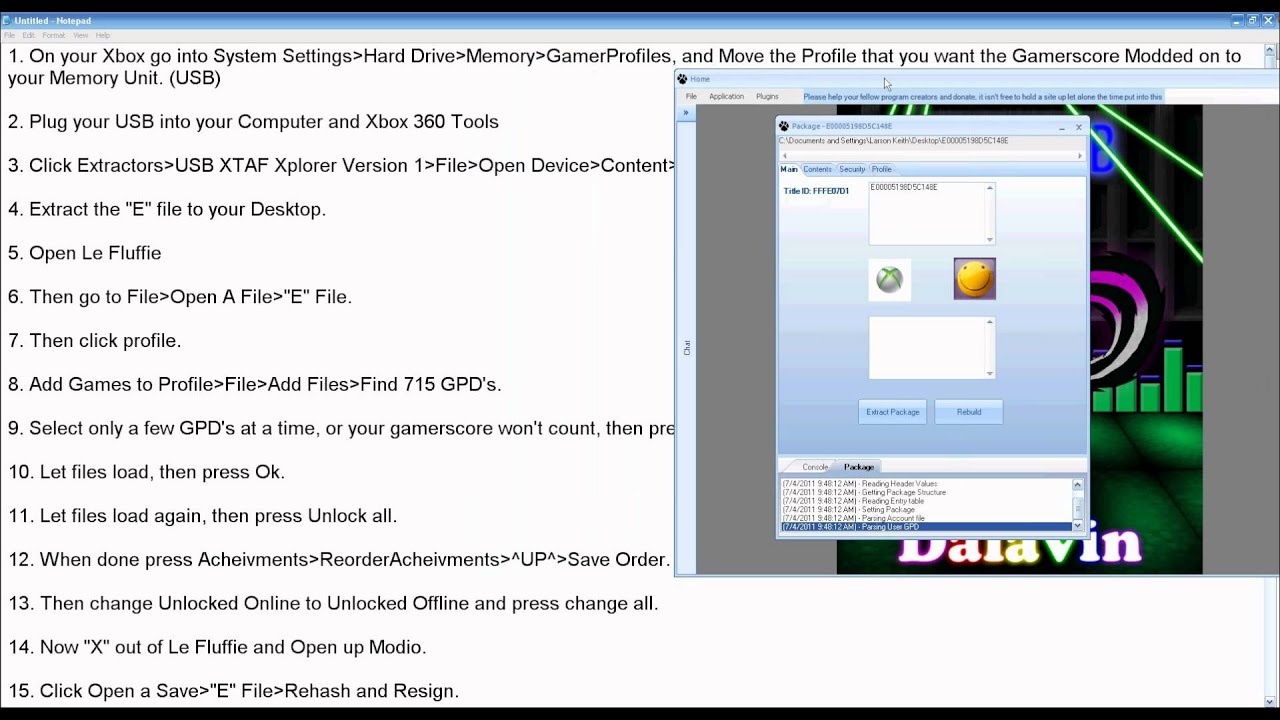The image size is (1280, 720).
Task: Select log entry Parsing User GPD
Action: [x=926, y=527]
